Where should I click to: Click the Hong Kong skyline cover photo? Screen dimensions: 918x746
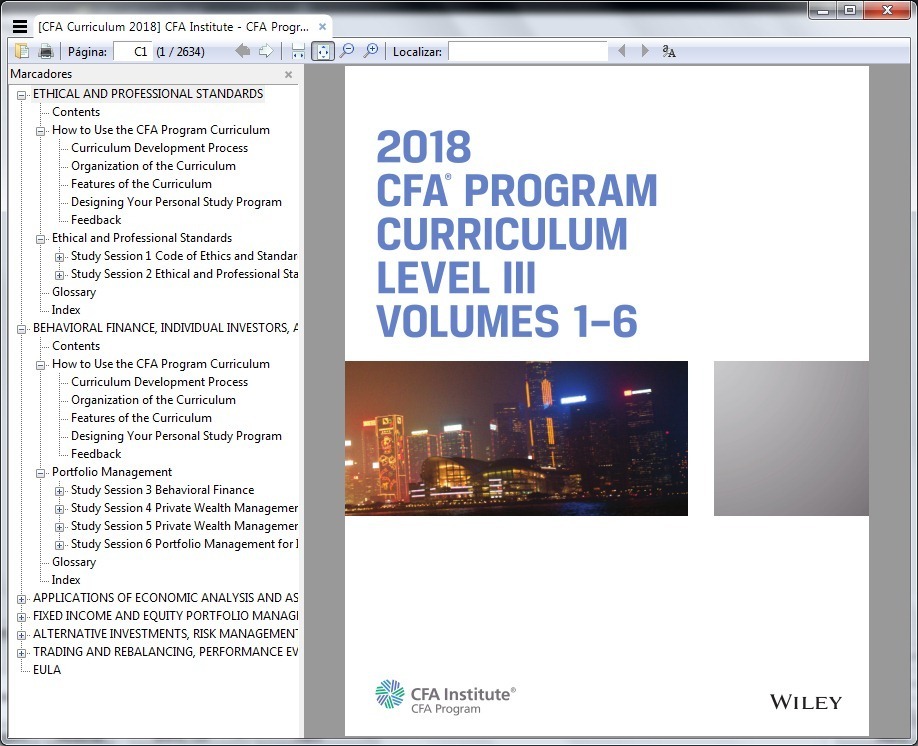point(516,438)
